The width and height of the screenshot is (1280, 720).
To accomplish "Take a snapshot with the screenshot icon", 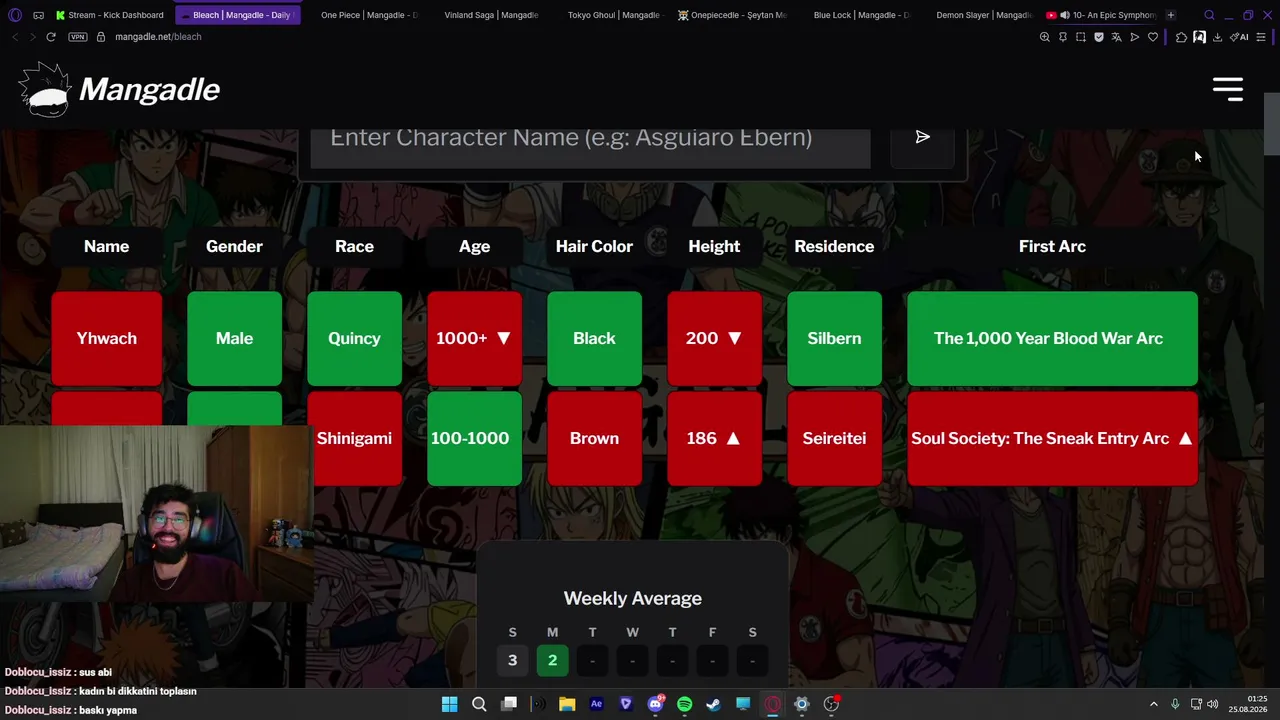I will [1081, 37].
